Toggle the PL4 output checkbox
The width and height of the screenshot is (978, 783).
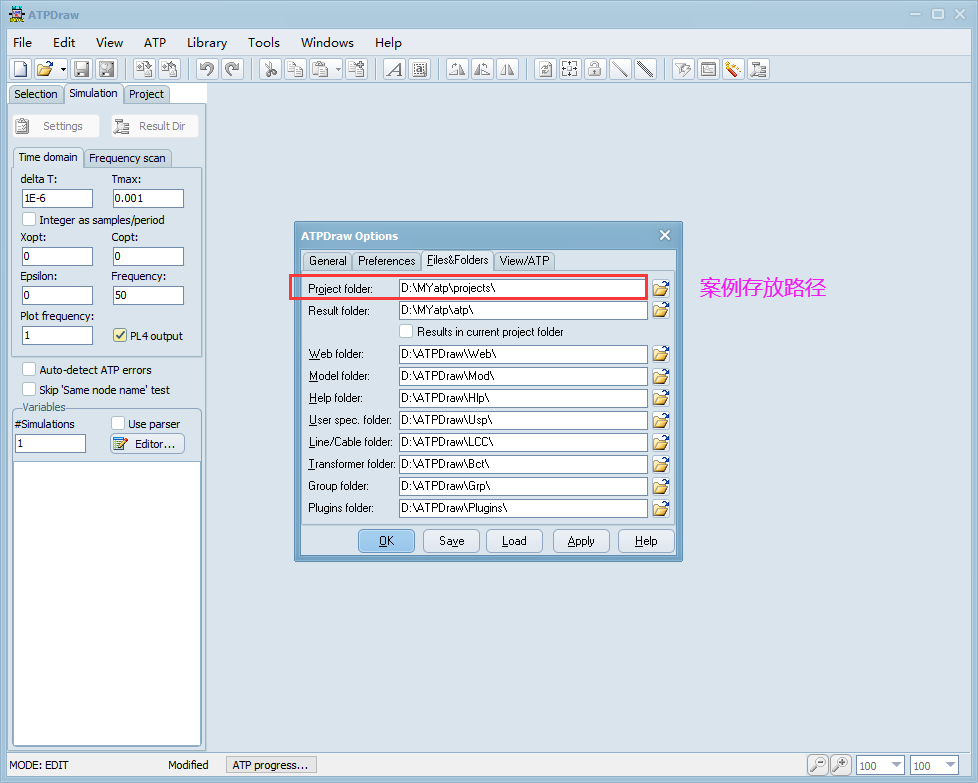[120, 336]
